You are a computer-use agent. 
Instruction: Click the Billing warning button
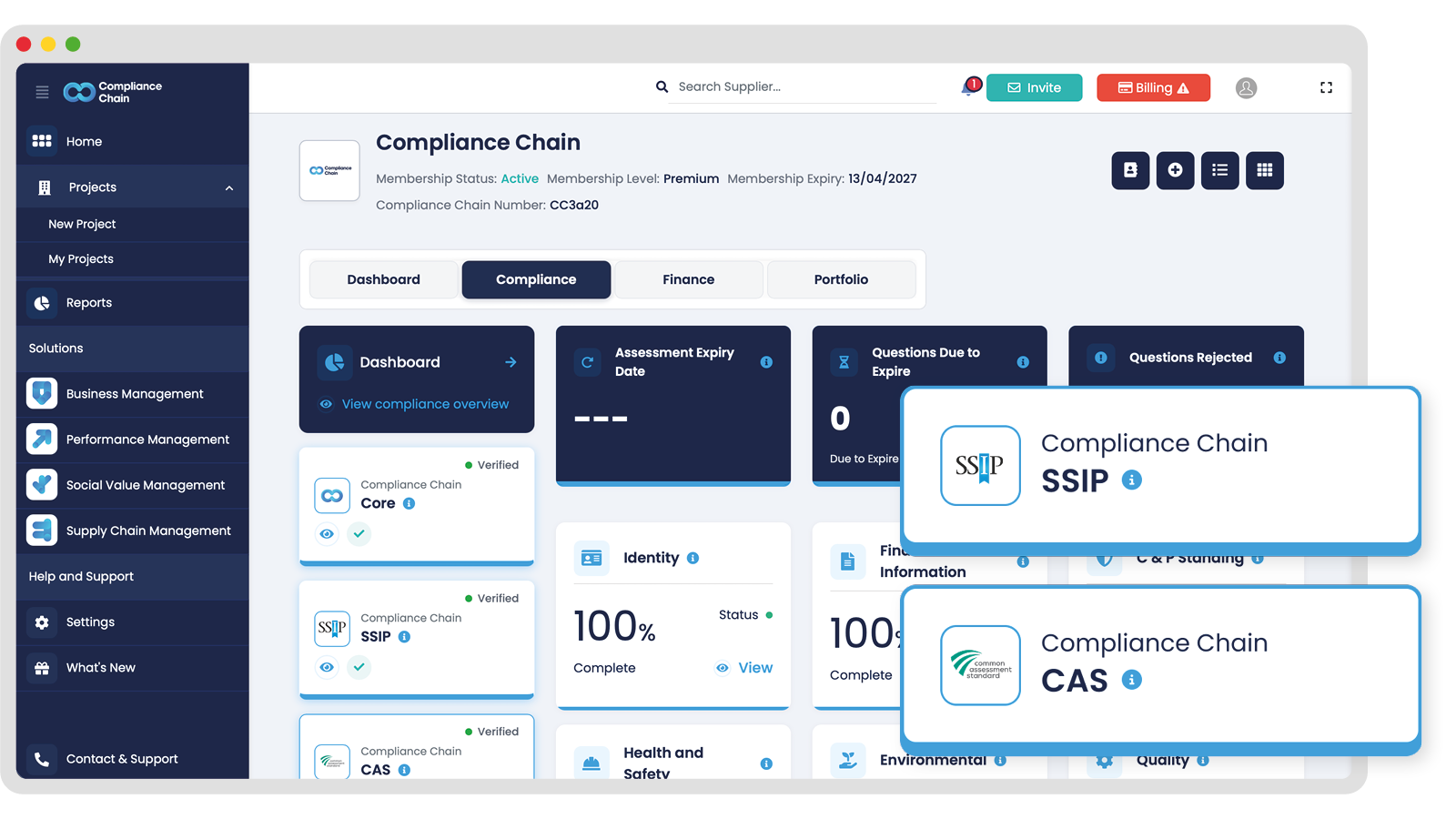tap(1154, 87)
